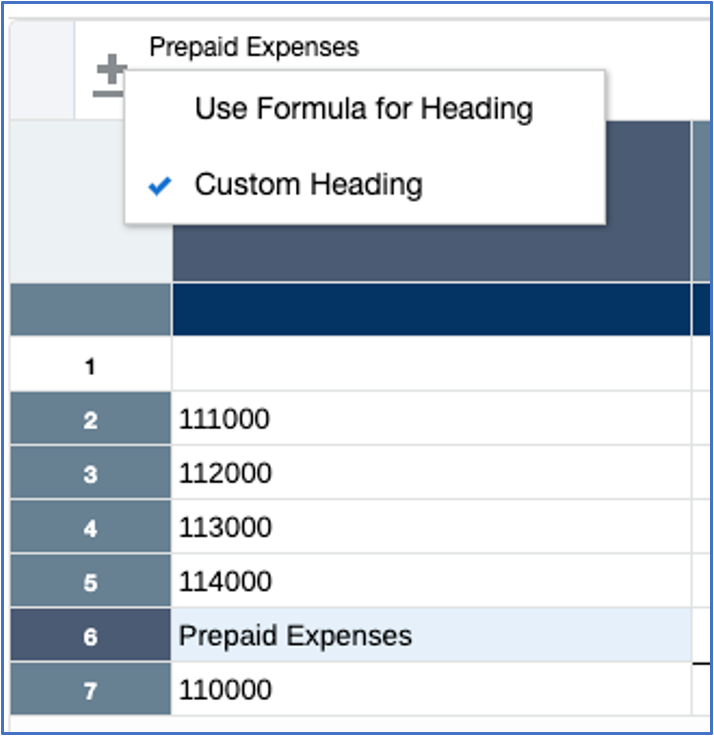The width and height of the screenshot is (714, 736).
Task: Click row header number 3
Action: [90, 474]
